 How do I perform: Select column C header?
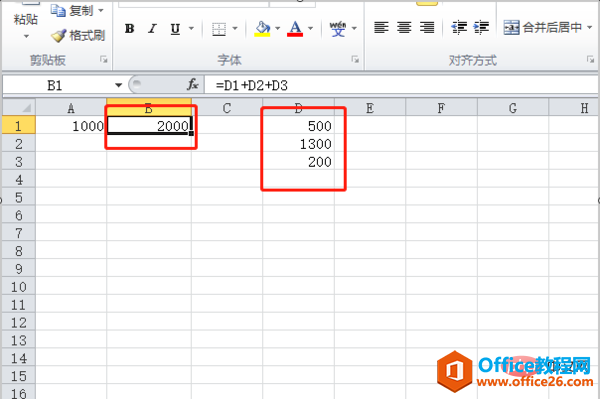(x=227, y=108)
